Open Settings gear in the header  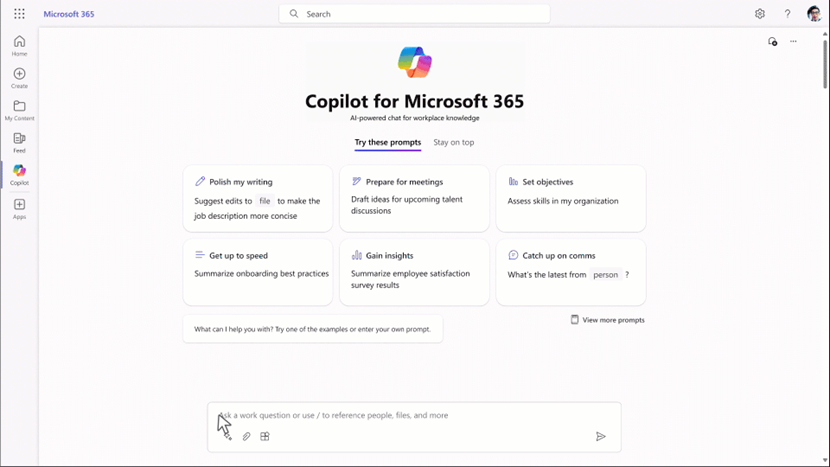760,14
